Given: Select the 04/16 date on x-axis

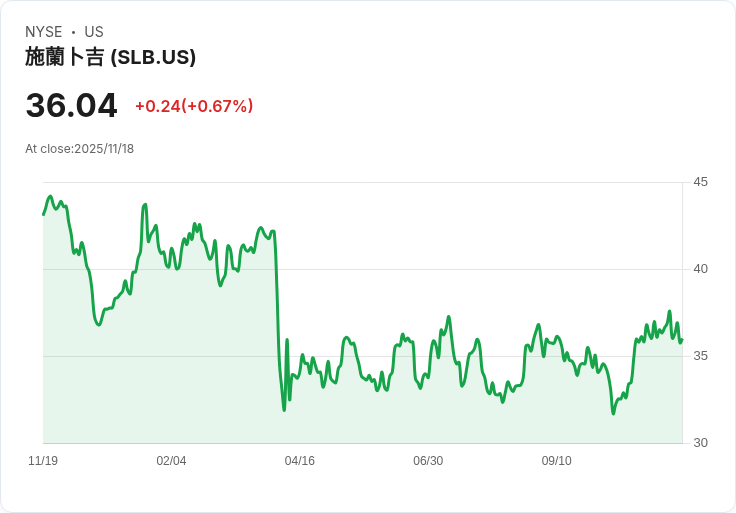Looking at the screenshot, I should tap(299, 461).
